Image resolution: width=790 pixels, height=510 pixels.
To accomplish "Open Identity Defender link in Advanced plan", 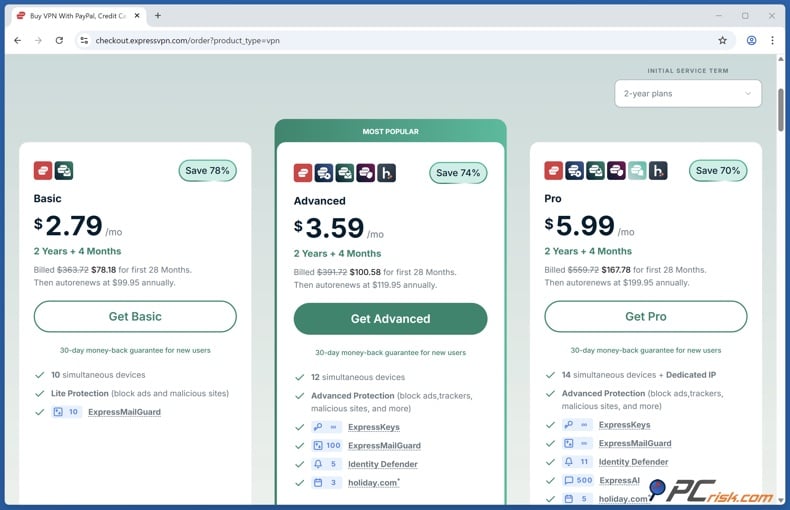I will click(383, 464).
